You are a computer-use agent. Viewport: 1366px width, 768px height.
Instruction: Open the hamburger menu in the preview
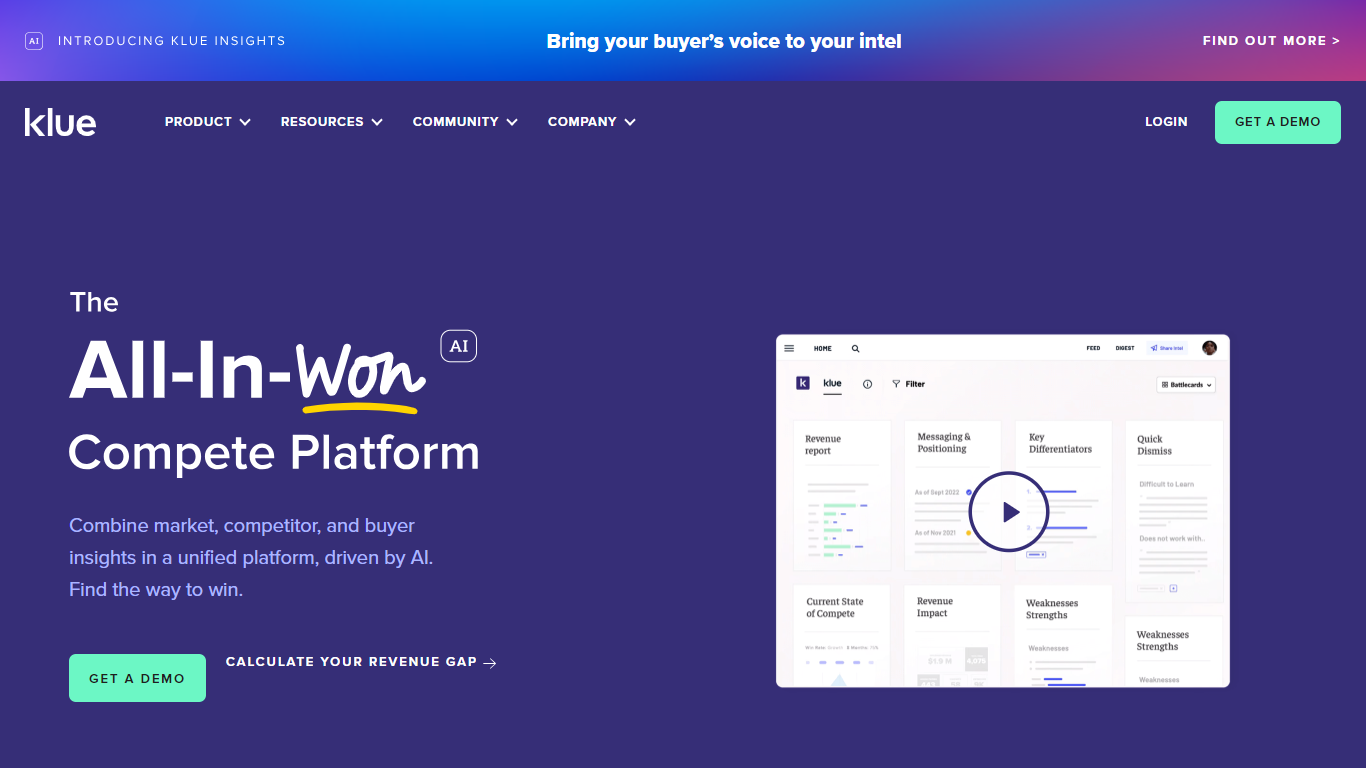pos(789,348)
